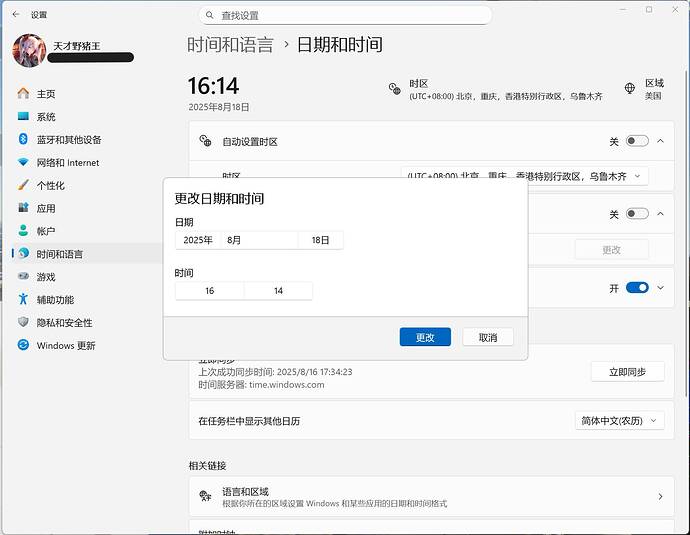Select the Accessibility (辅助功能) icon

point(23,300)
